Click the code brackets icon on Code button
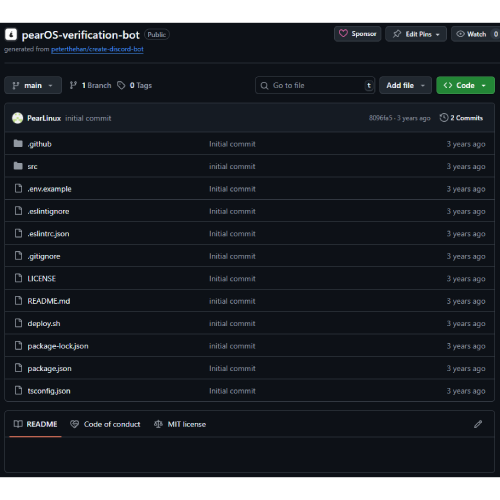The height and width of the screenshot is (500, 500). coord(448,85)
